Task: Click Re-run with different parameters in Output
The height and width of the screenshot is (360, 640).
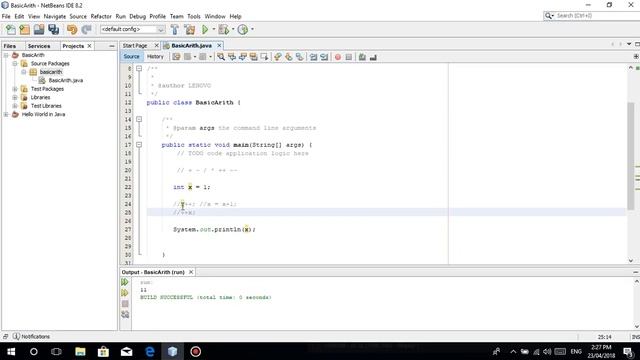Action: point(125,293)
